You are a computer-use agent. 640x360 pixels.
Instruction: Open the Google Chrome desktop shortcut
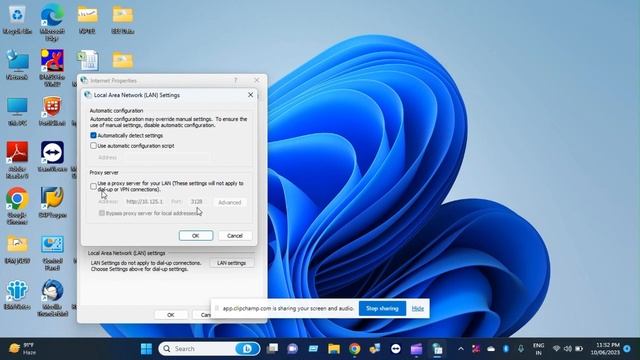click(17, 206)
